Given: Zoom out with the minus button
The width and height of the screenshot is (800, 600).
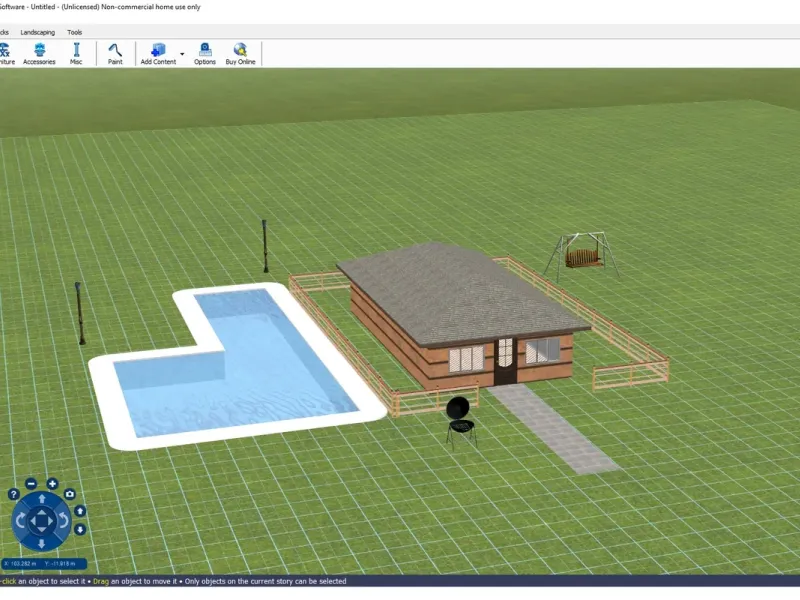Looking at the screenshot, I should pyautogui.click(x=31, y=484).
